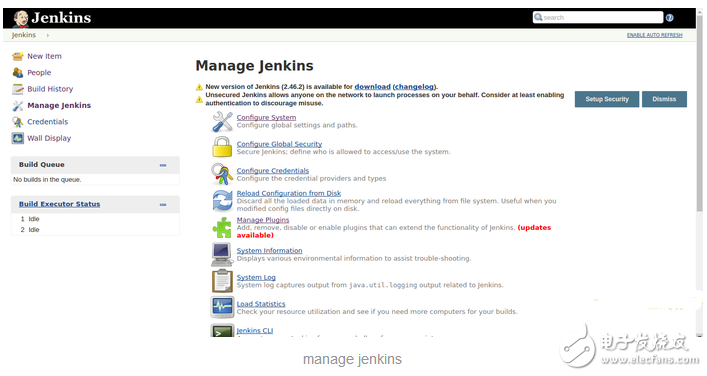Click the Configure Credentials keys icon
The image size is (707, 376).
[222, 174]
